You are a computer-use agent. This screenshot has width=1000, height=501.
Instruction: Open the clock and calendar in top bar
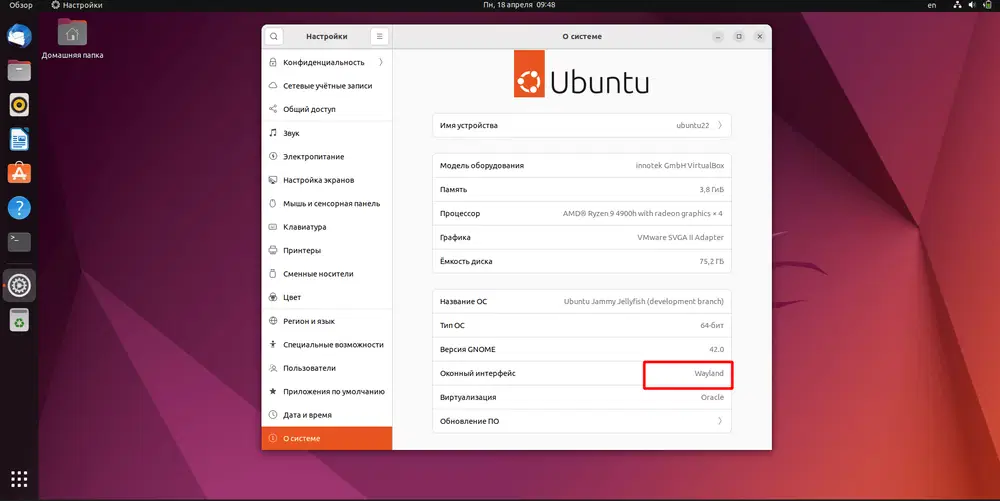519,4
